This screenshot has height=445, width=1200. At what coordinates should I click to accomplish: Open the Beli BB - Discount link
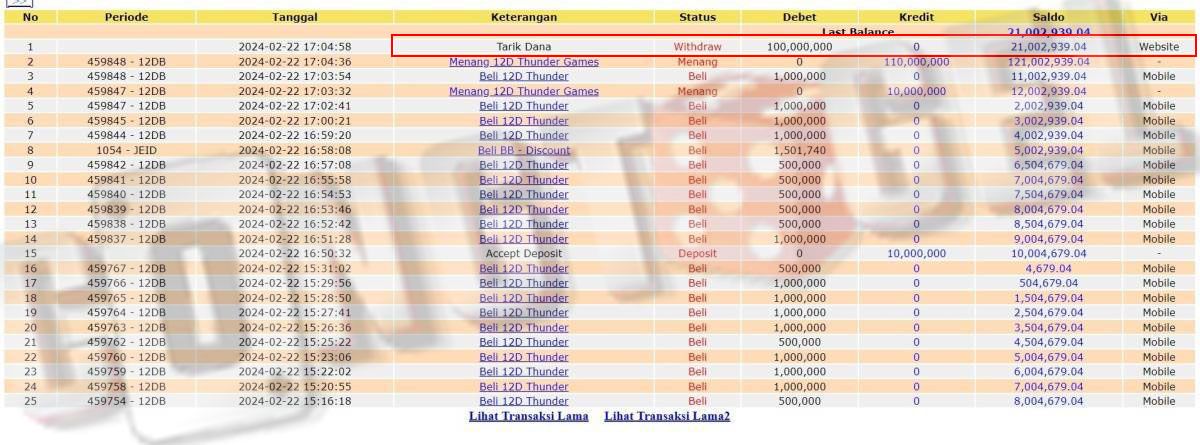coord(524,151)
